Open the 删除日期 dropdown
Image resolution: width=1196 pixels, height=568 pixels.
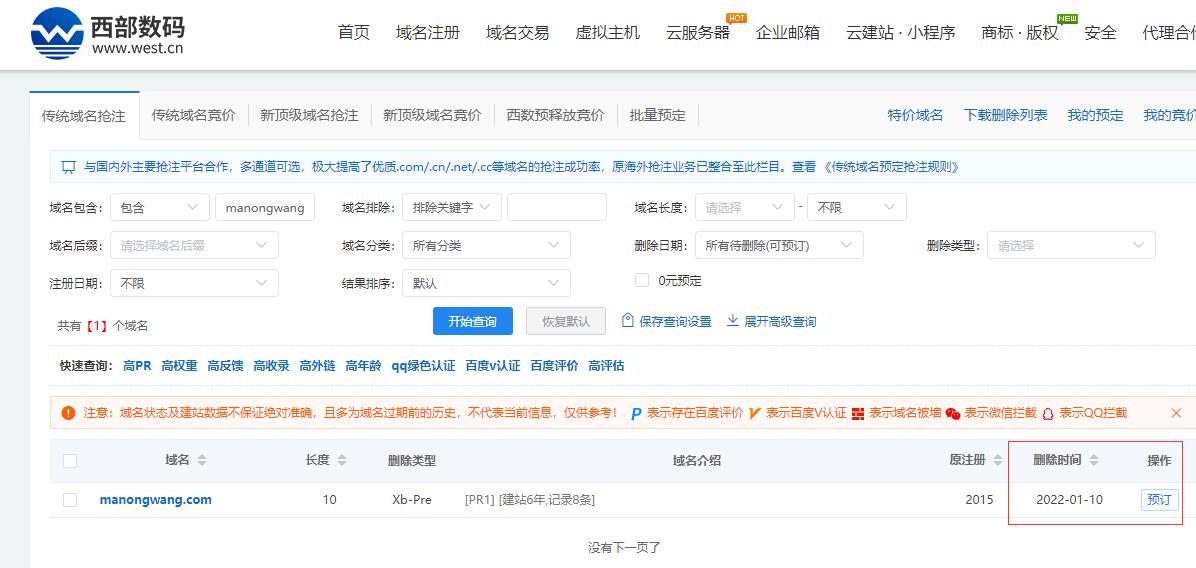[778, 245]
